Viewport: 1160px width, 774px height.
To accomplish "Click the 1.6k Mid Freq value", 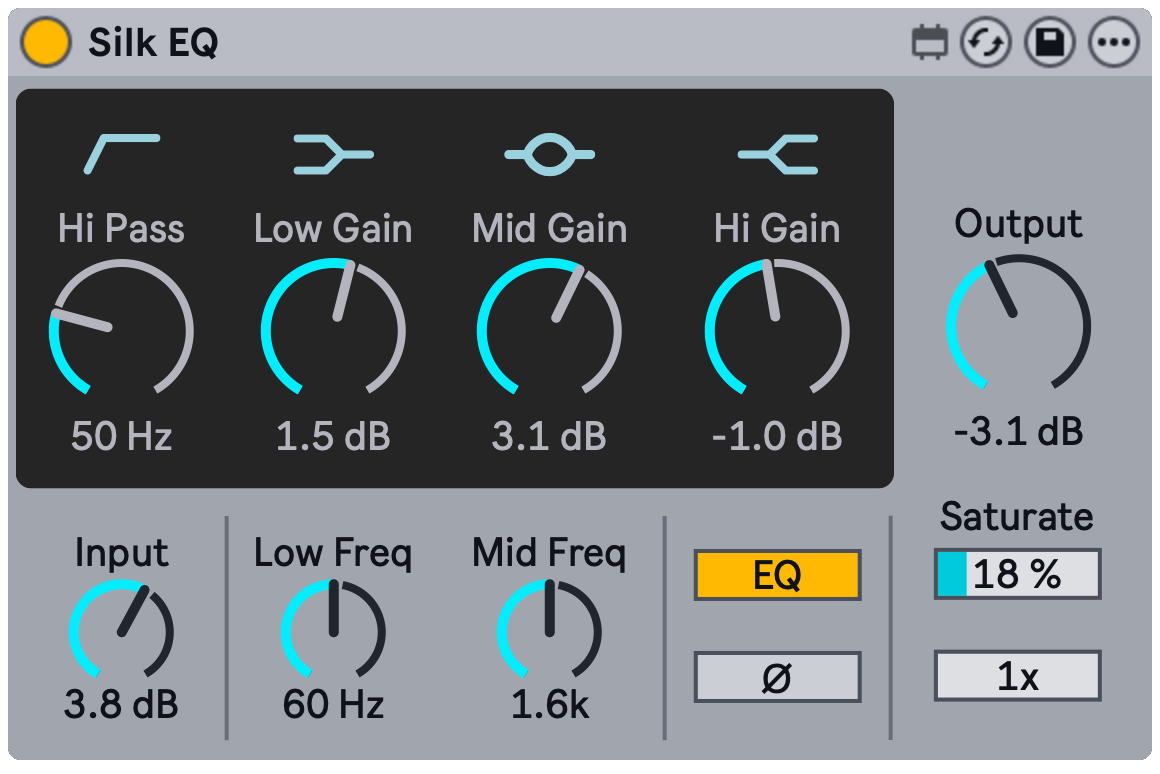I will pyautogui.click(x=550, y=704).
